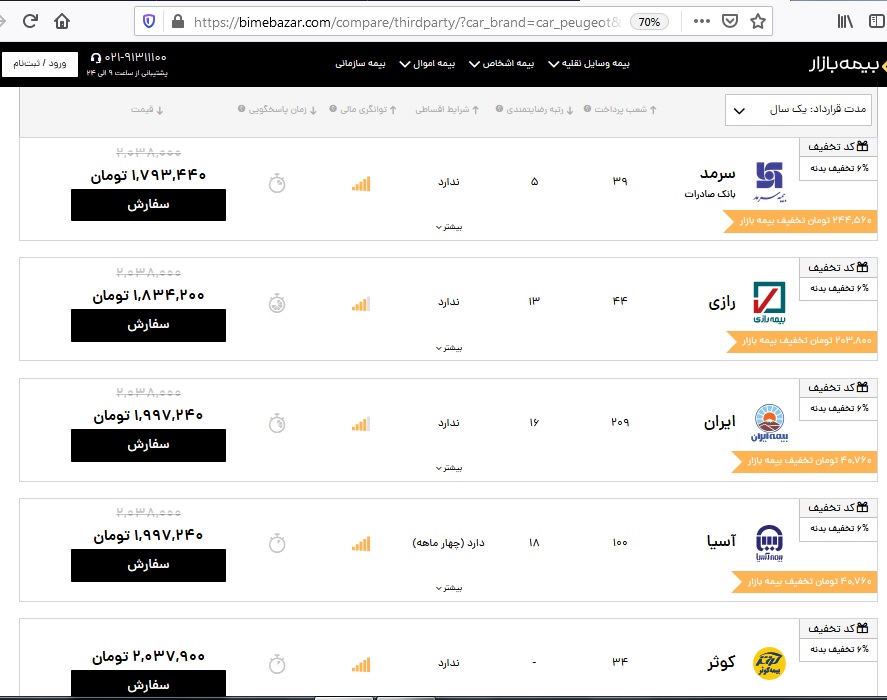The height and width of the screenshot is (700, 887).
Task: Click the site security padlock icon
Action: click(x=178, y=22)
